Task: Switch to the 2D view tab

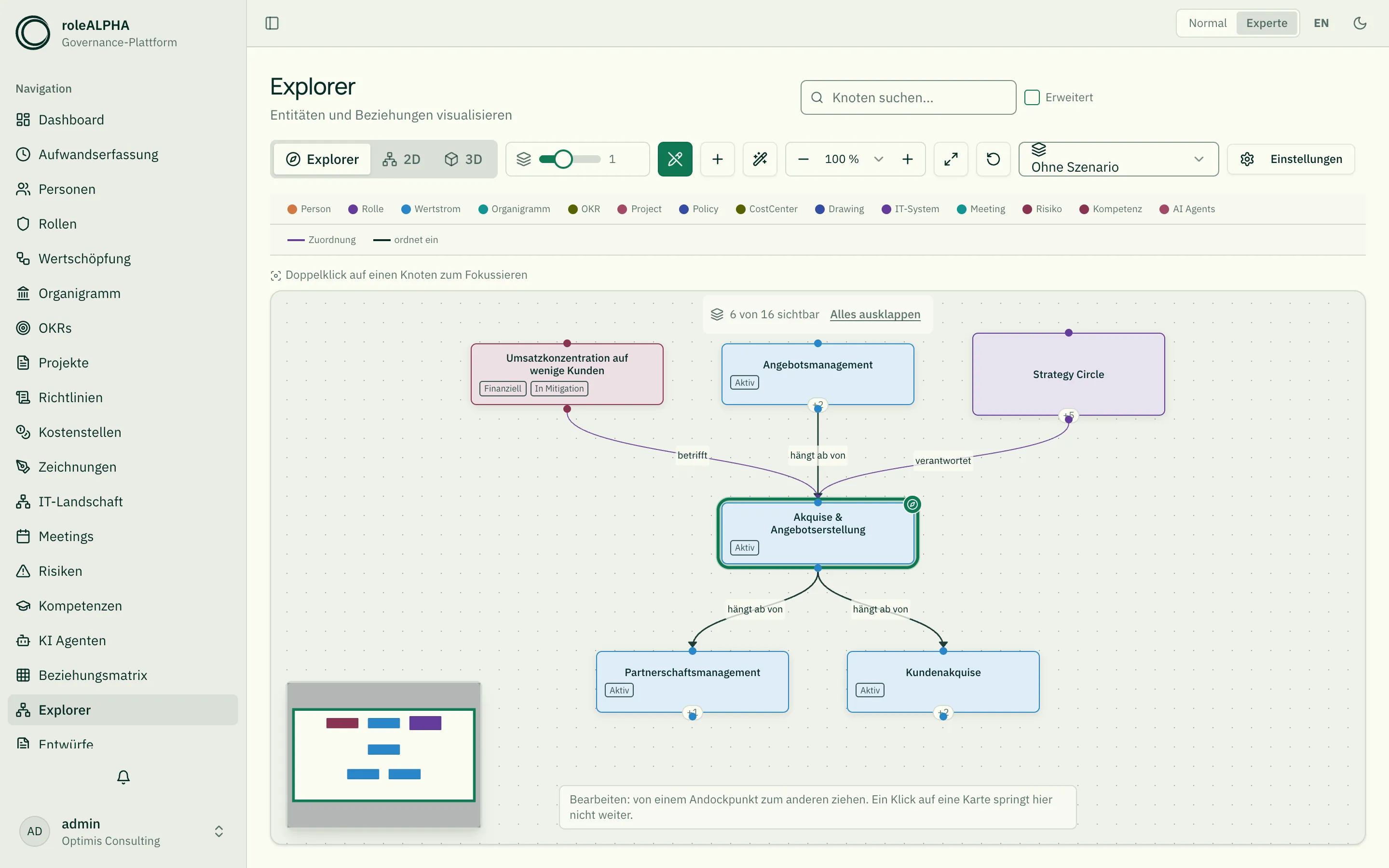Action: pyautogui.click(x=401, y=159)
